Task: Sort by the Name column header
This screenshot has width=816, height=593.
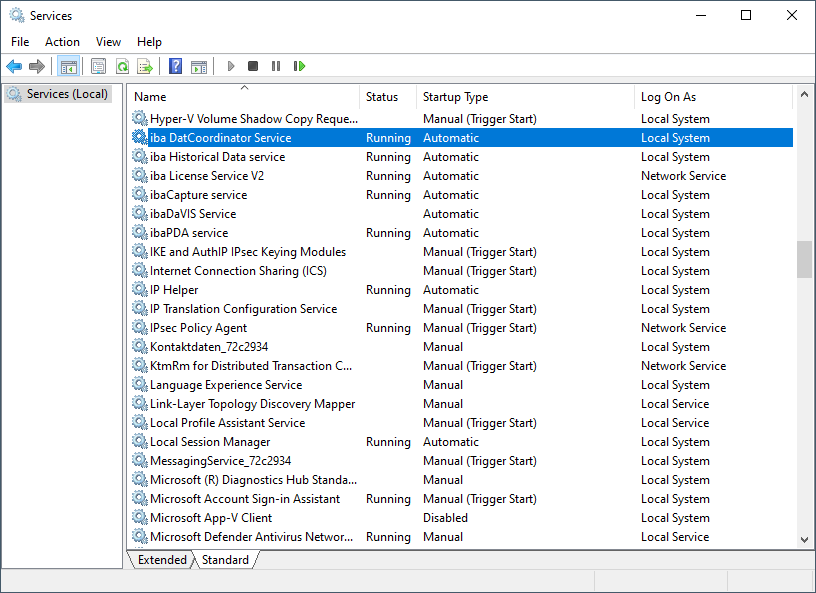Action: 244,97
